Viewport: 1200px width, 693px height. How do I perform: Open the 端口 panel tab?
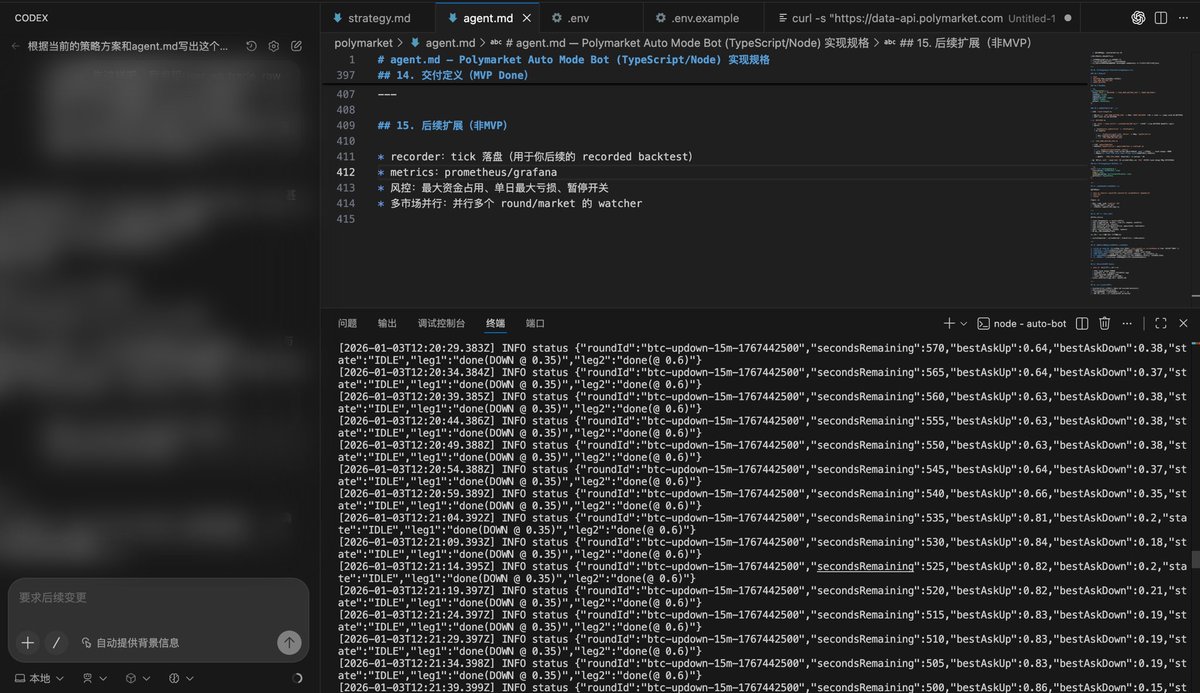coord(535,323)
